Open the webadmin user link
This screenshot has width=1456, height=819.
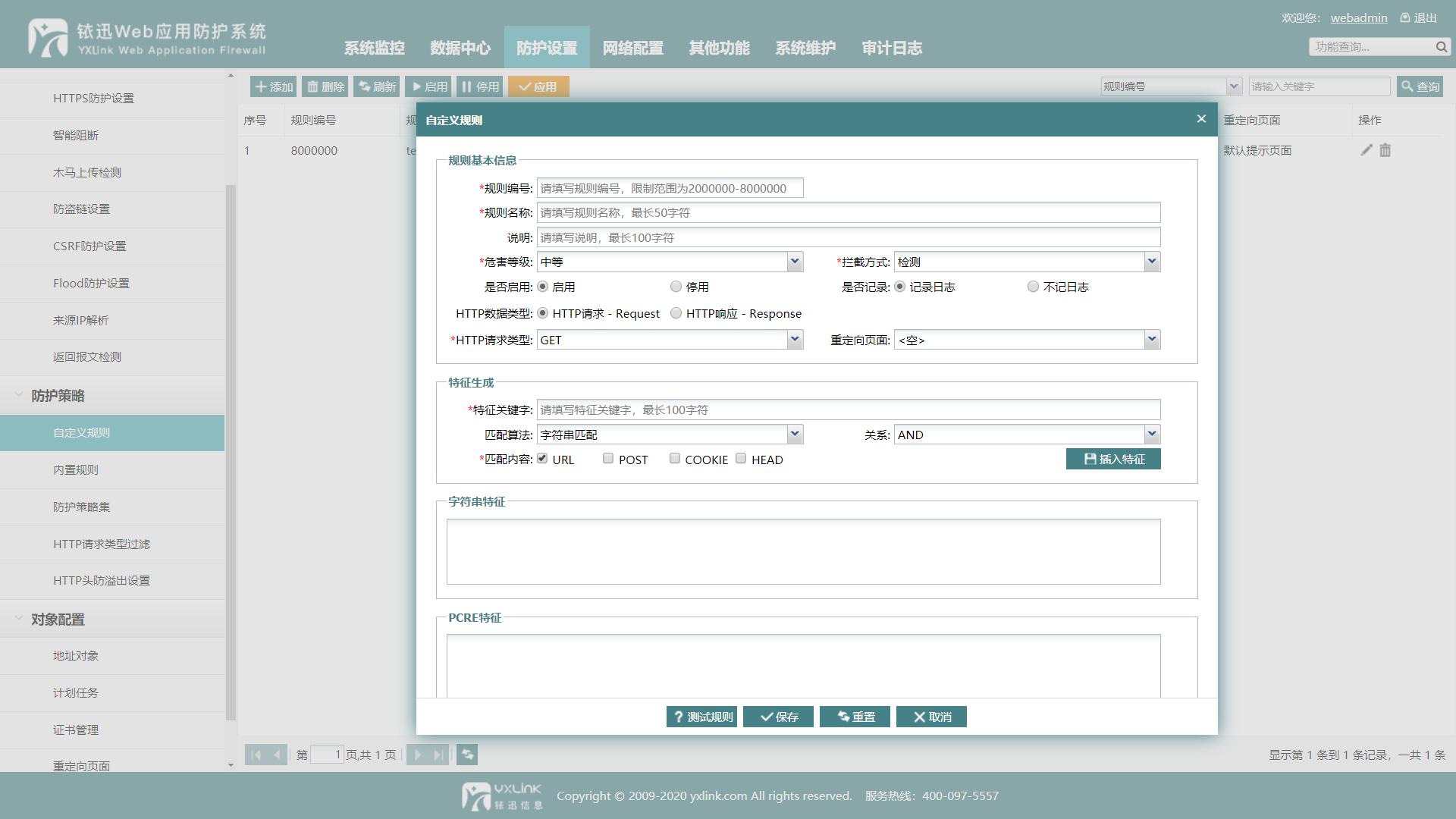point(1359,17)
